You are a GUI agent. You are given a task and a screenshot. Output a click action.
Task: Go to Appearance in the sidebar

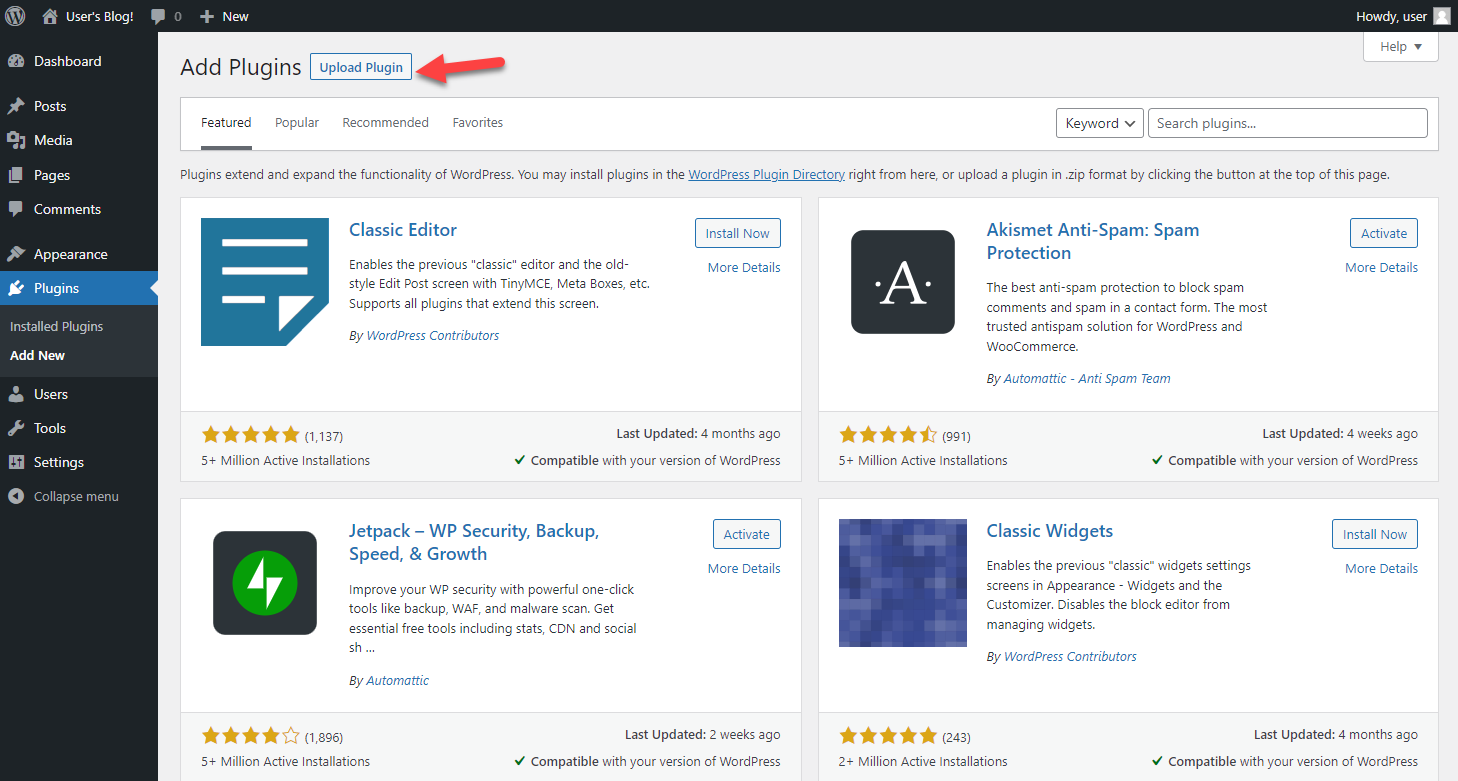coord(70,254)
